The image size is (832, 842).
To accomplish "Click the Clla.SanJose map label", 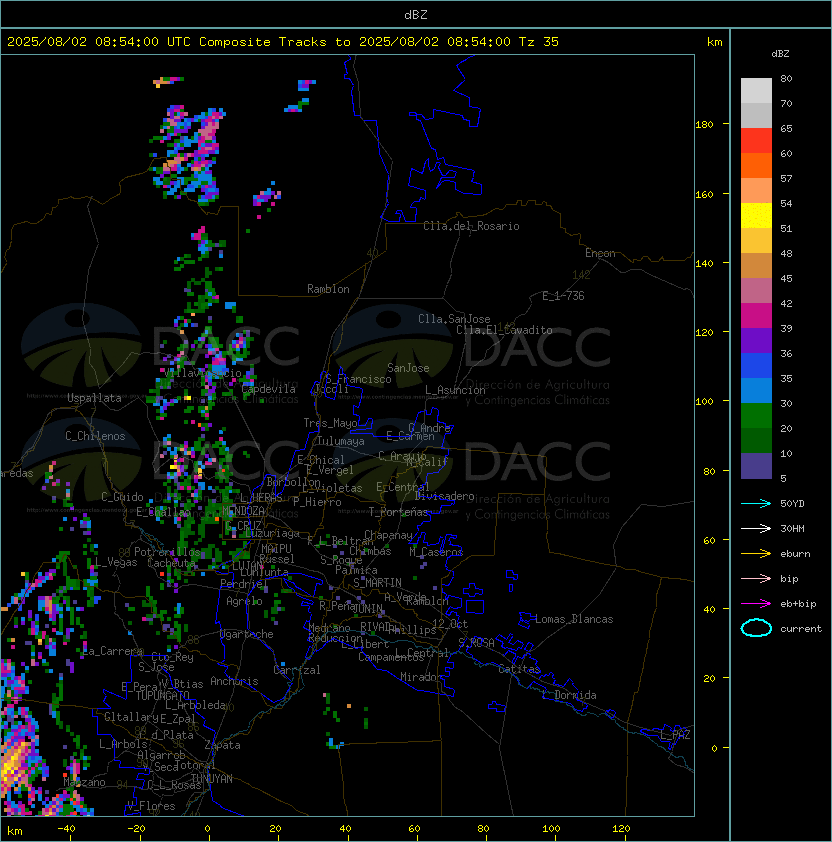I will pos(454,319).
